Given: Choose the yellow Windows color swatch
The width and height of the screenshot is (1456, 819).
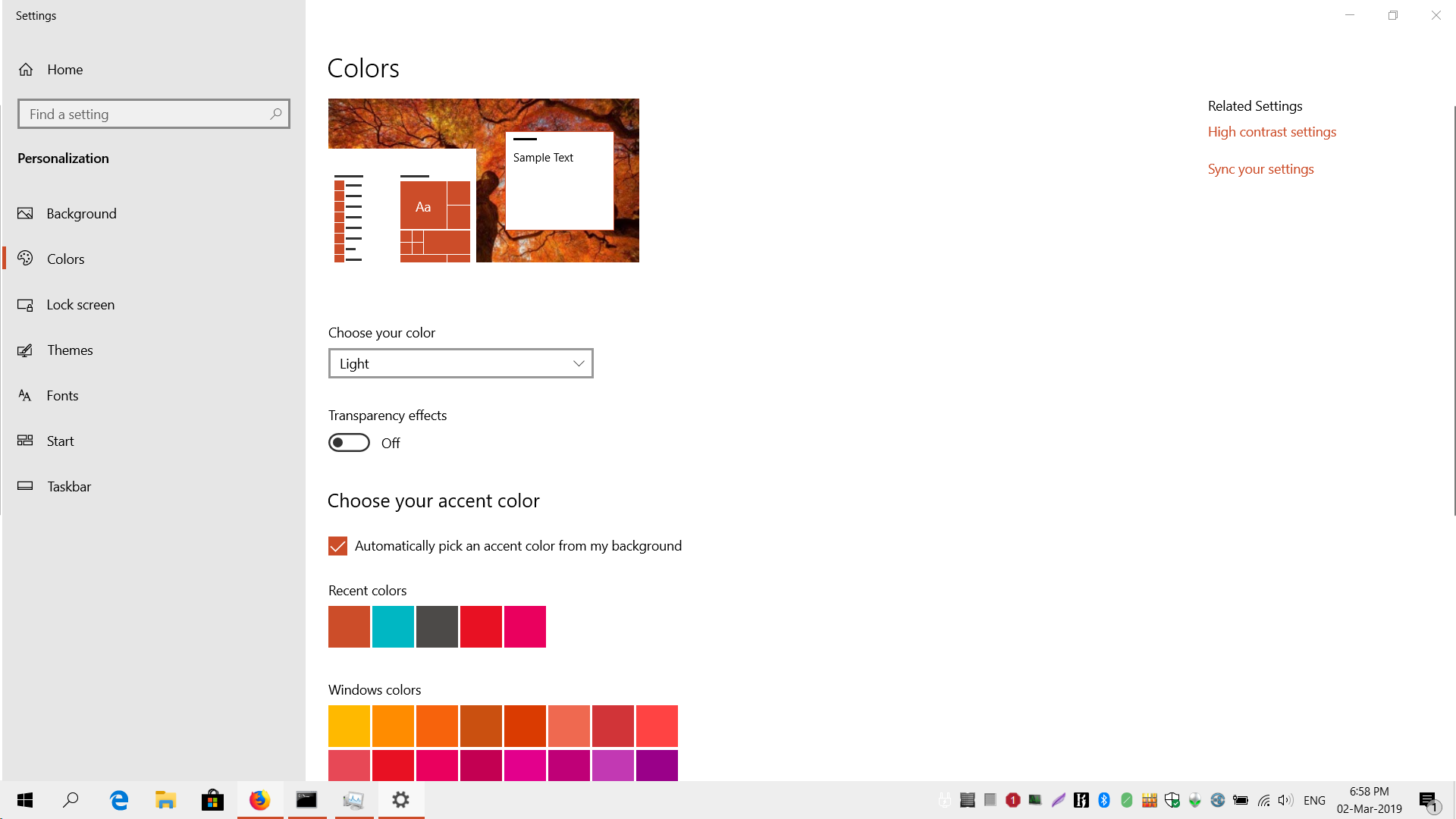Looking at the screenshot, I should pos(349,726).
